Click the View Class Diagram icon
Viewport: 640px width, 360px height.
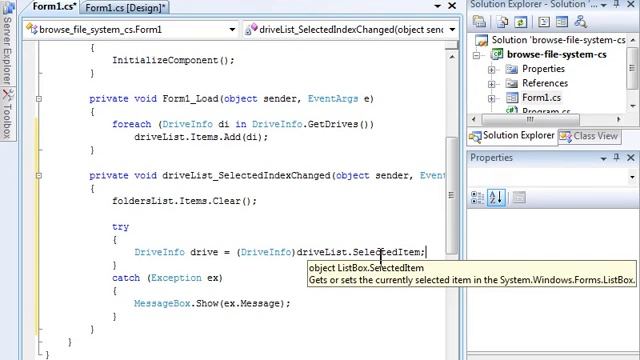point(580,22)
